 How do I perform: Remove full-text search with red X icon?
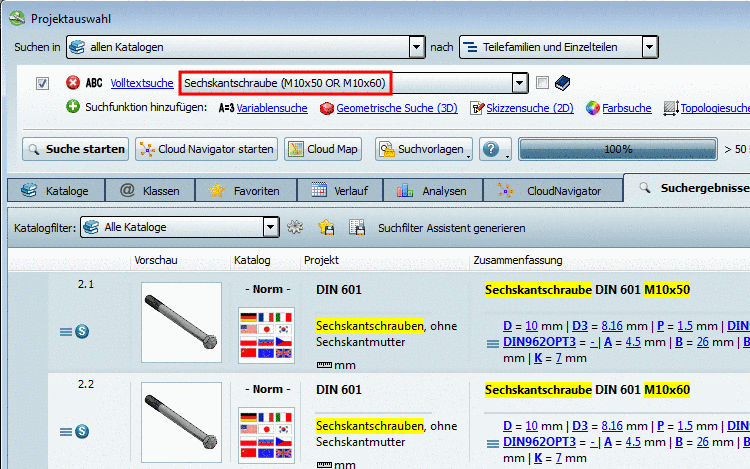click(73, 83)
